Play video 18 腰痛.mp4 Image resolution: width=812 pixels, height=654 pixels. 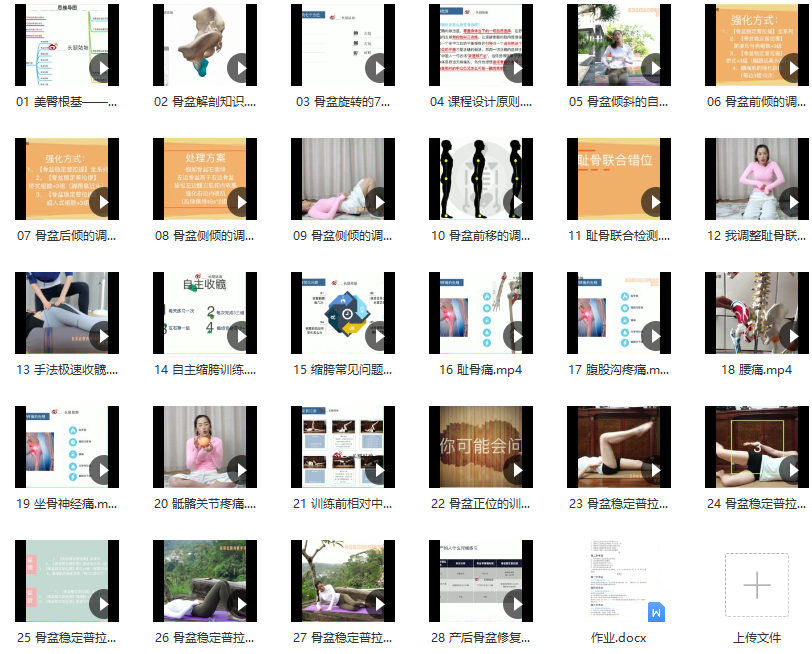791,336
